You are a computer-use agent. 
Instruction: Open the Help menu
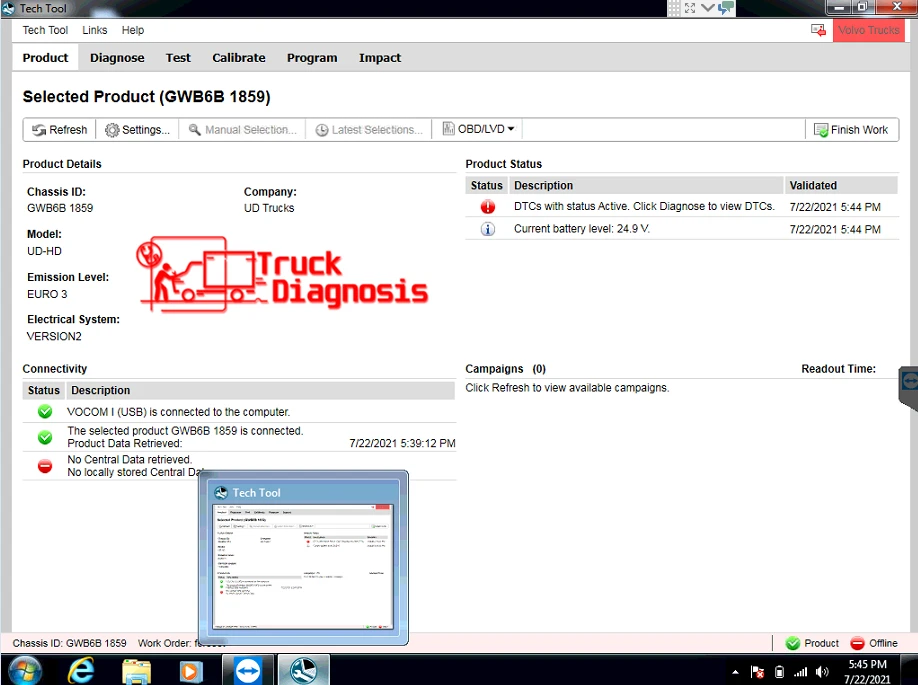pyautogui.click(x=133, y=30)
